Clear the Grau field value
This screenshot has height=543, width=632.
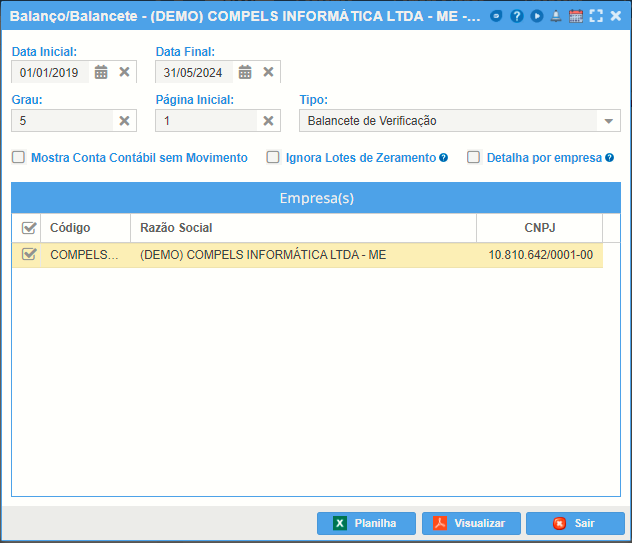click(125, 121)
